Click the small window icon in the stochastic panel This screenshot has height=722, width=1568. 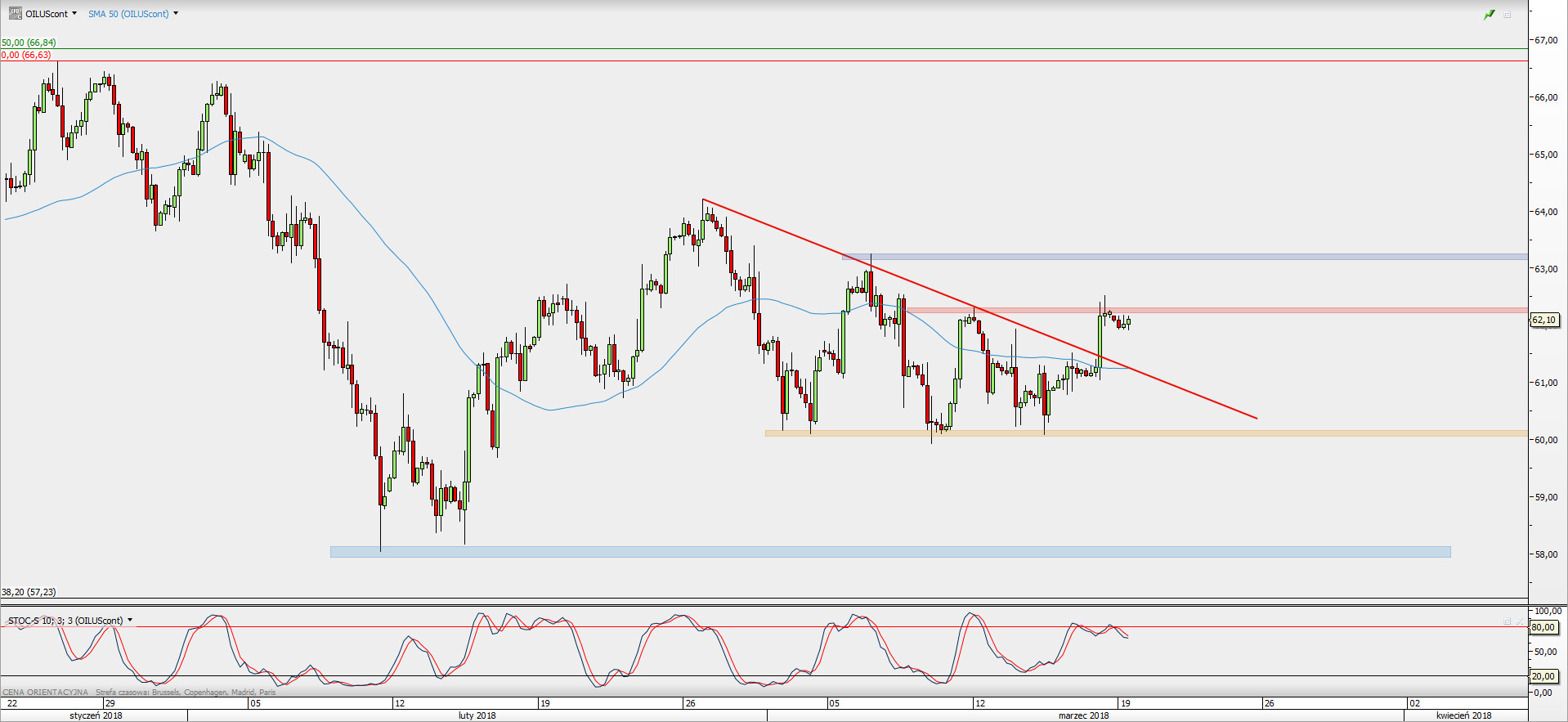tap(1508, 621)
